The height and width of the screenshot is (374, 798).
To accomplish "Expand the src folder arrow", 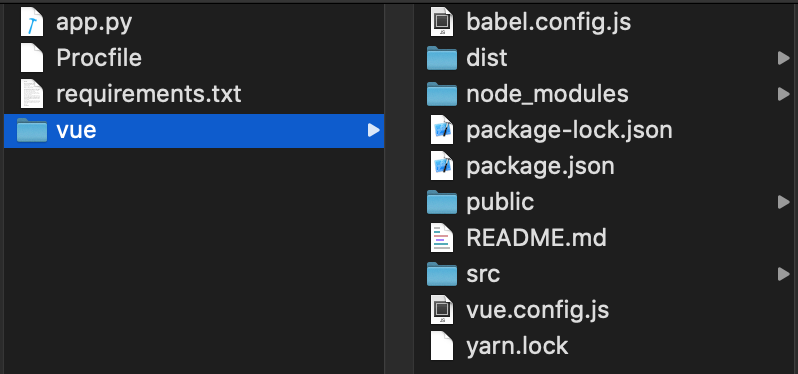I will pos(784,275).
